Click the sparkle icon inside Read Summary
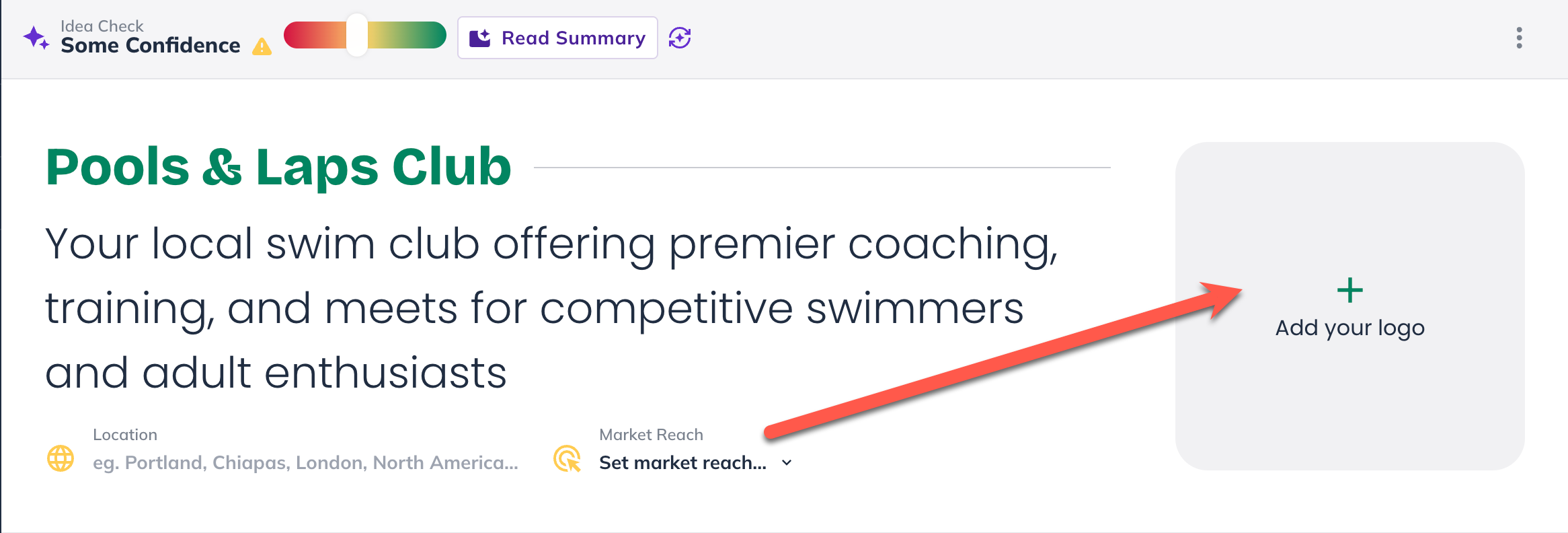The height and width of the screenshot is (533, 1568). click(x=480, y=38)
